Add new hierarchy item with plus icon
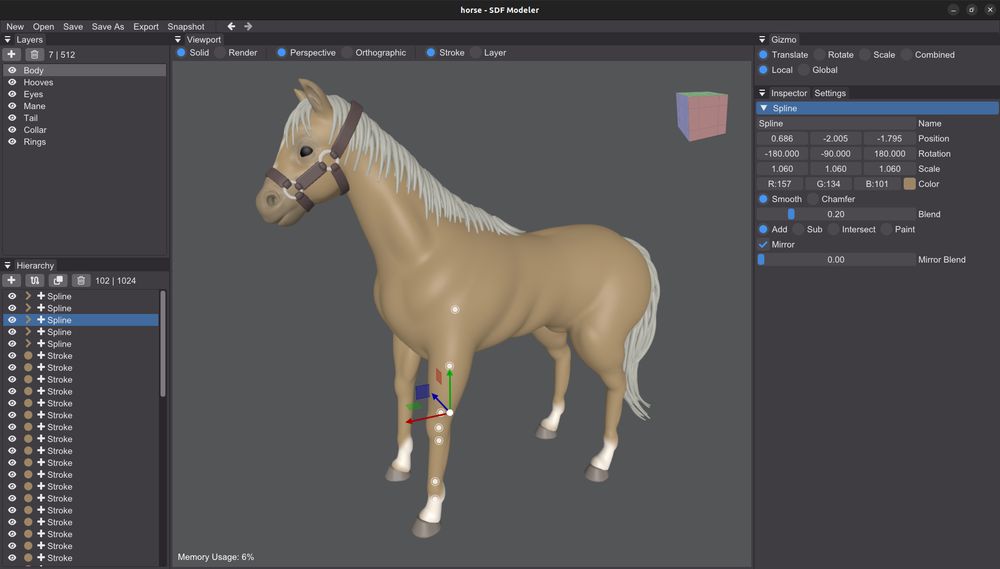 click(11, 280)
